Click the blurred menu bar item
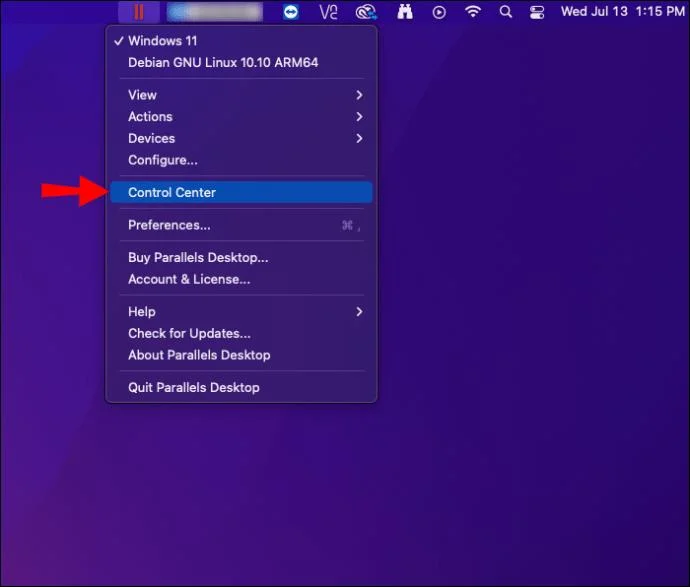690x587 pixels. coord(215,12)
